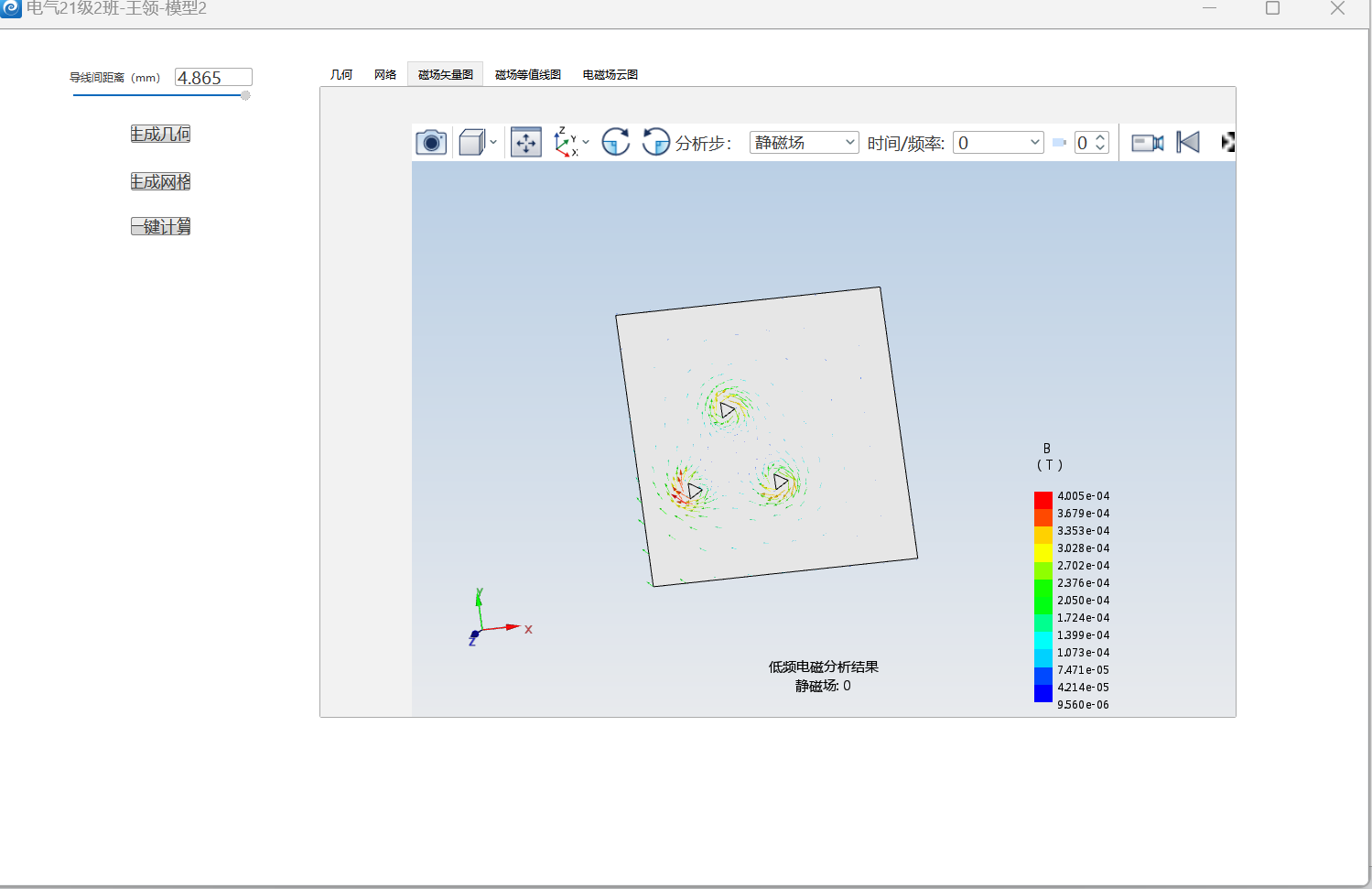Click the wire spacing slider handle
This screenshot has height=889, width=1372.
coord(245,95)
